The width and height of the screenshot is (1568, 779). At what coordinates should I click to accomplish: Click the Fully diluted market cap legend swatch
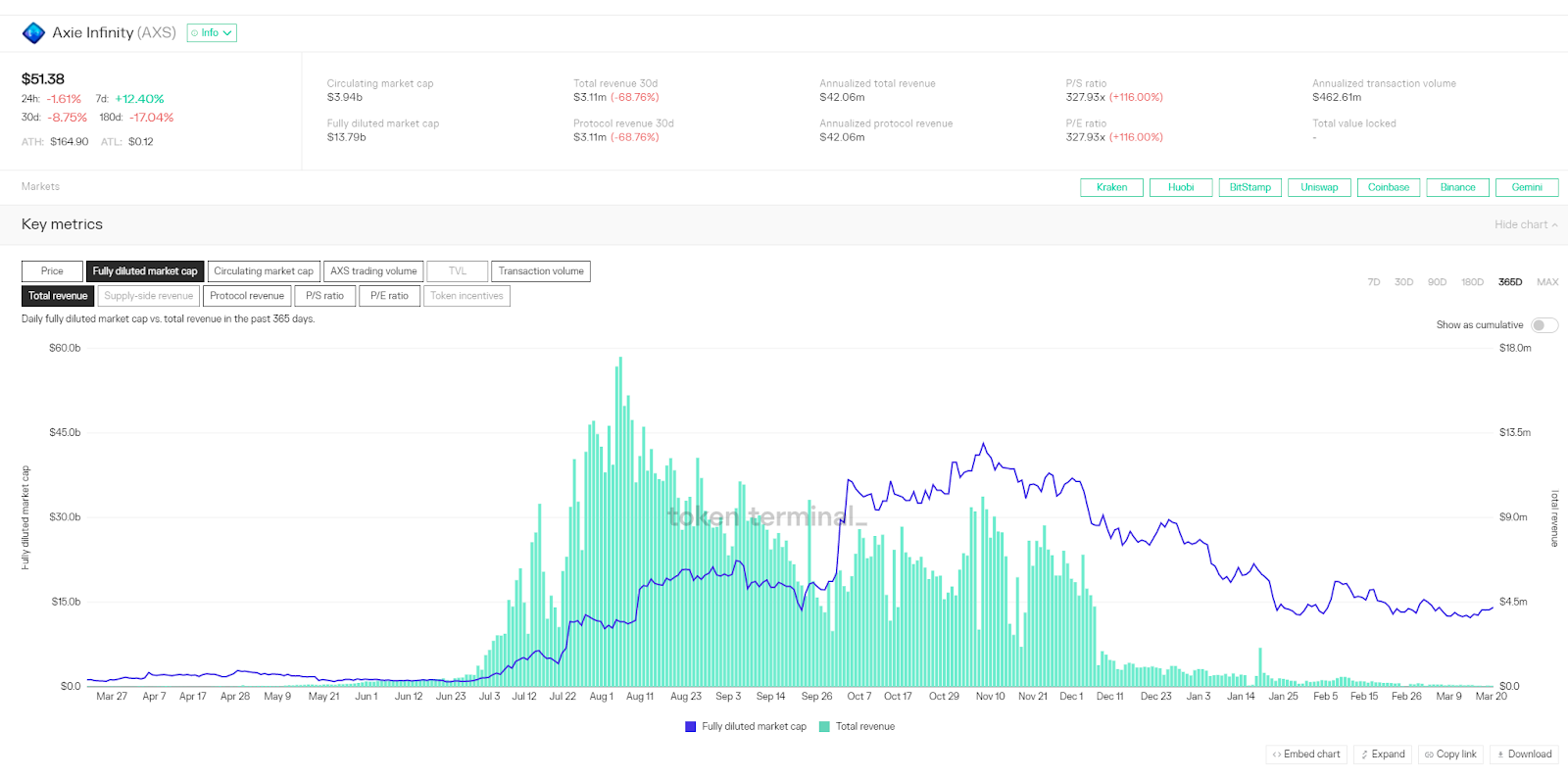(690, 727)
